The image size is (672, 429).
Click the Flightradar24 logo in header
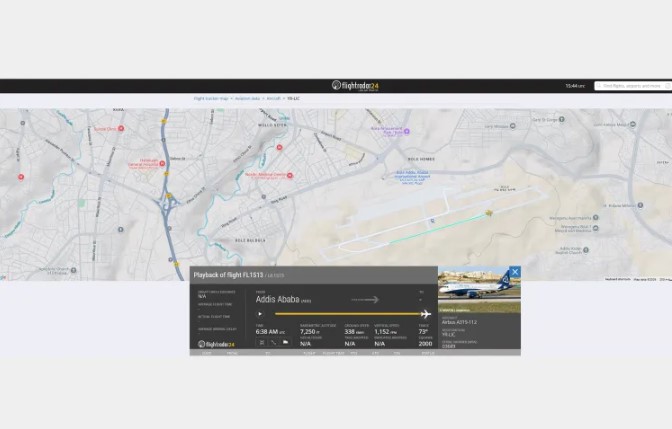355,86
